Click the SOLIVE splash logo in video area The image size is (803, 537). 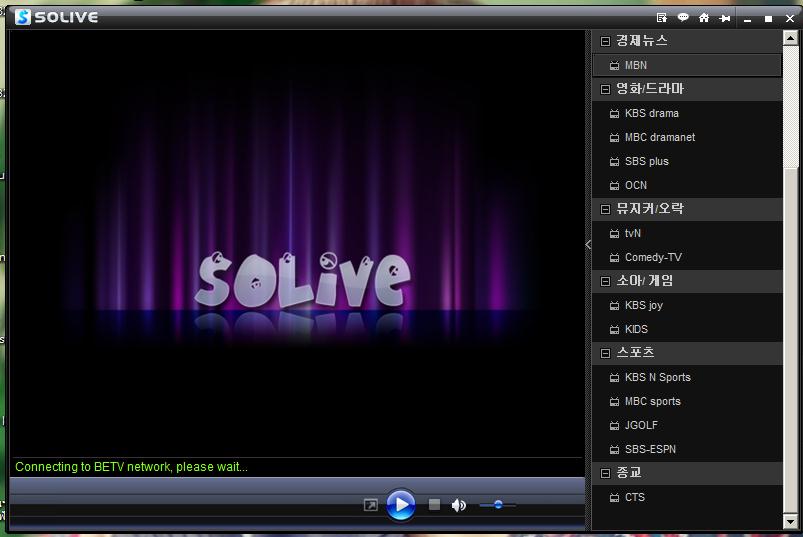tap(302, 281)
